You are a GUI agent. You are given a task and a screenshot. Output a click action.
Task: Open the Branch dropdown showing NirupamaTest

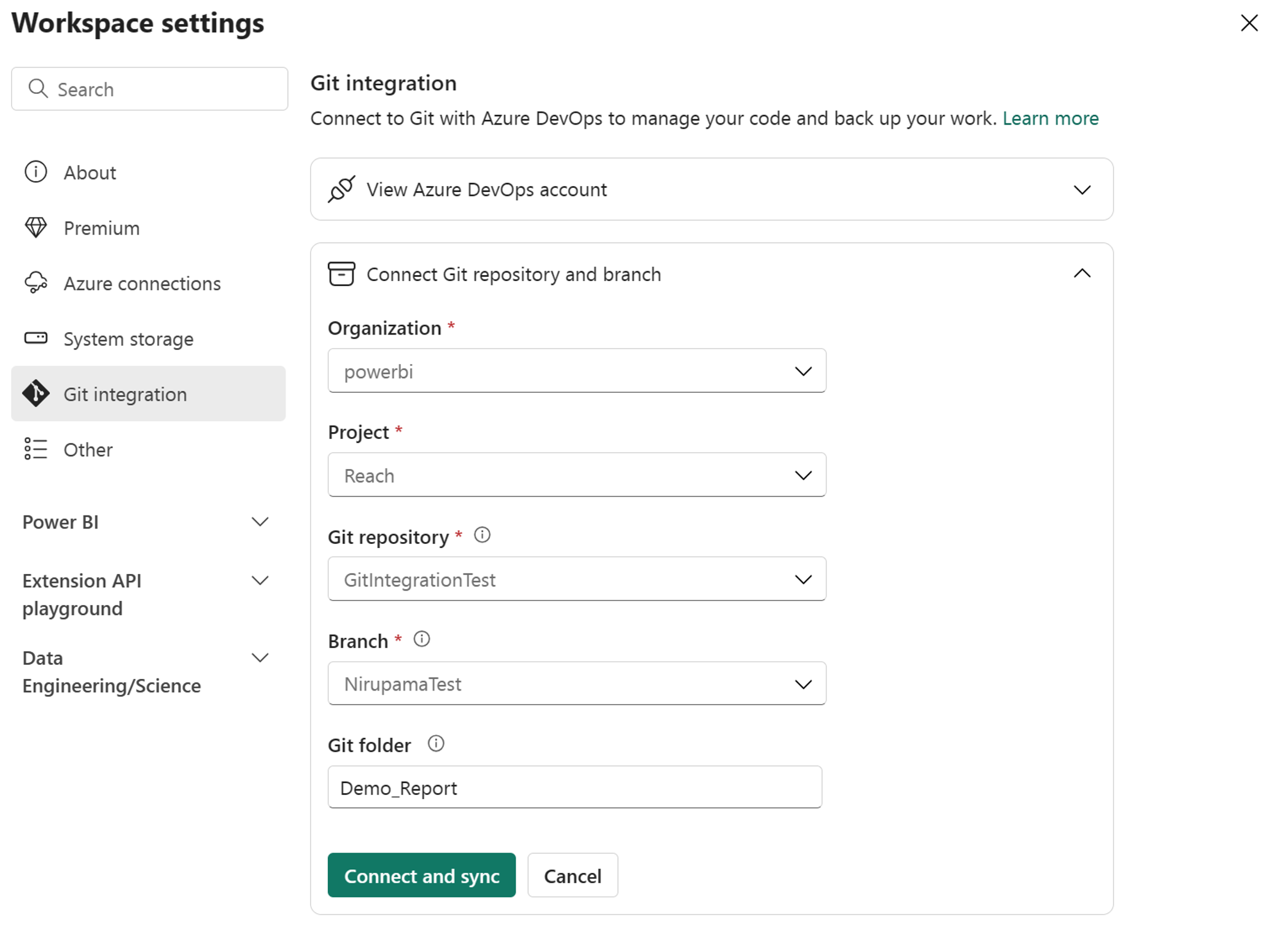pyautogui.click(x=577, y=684)
